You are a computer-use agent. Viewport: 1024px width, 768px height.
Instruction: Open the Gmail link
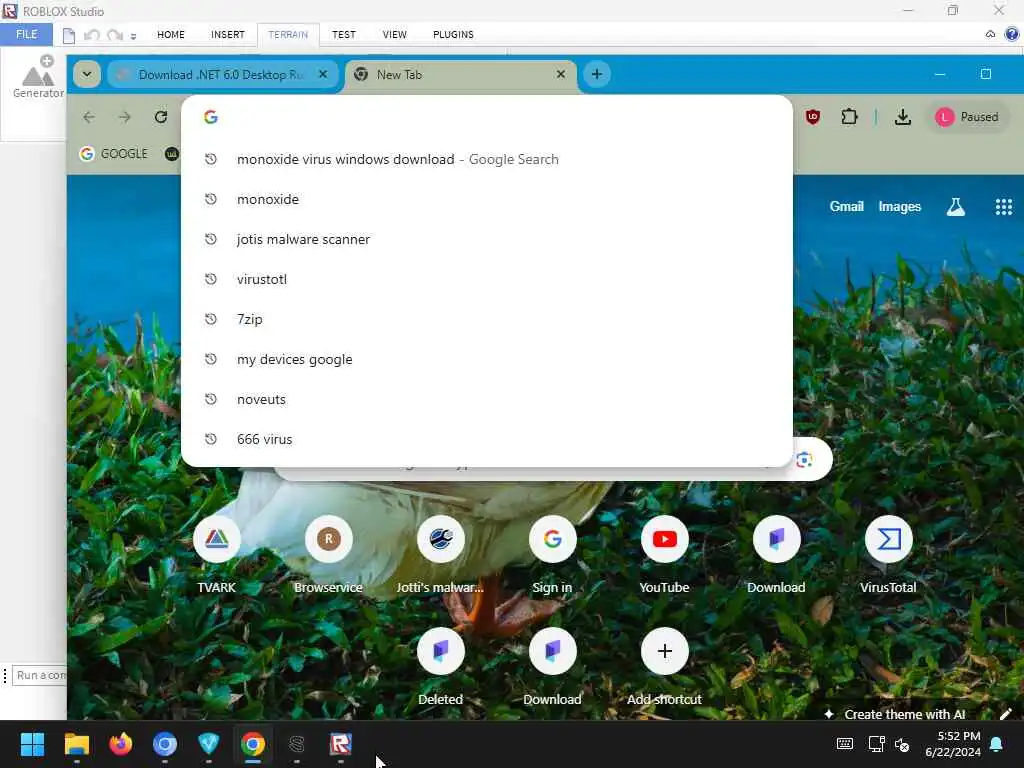click(x=846, y=206)
